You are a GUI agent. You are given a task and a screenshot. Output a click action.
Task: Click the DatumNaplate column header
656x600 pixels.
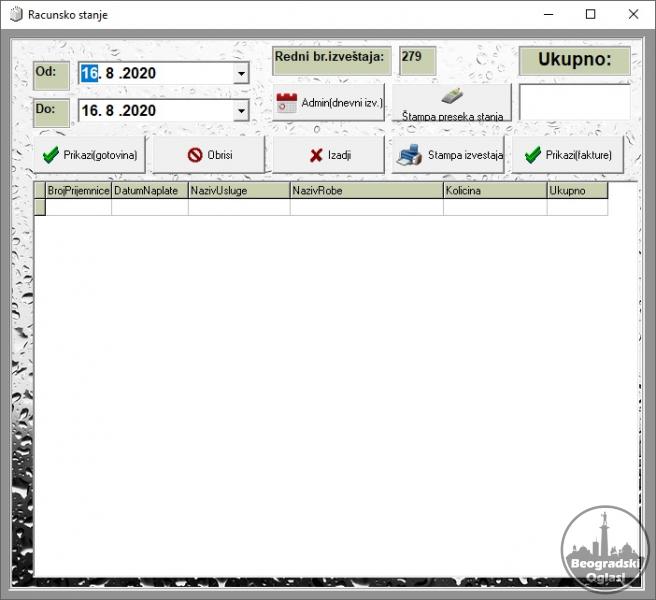coord(149,190)
